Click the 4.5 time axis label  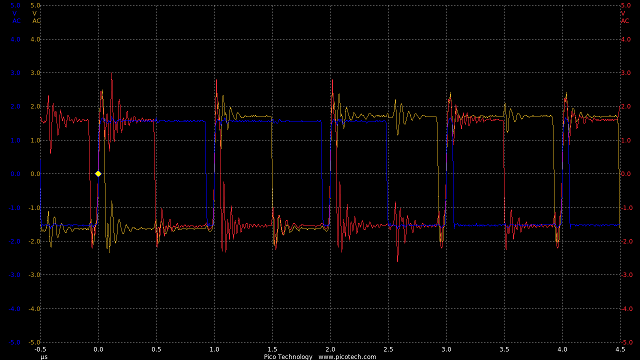click(x=620, y=349)
